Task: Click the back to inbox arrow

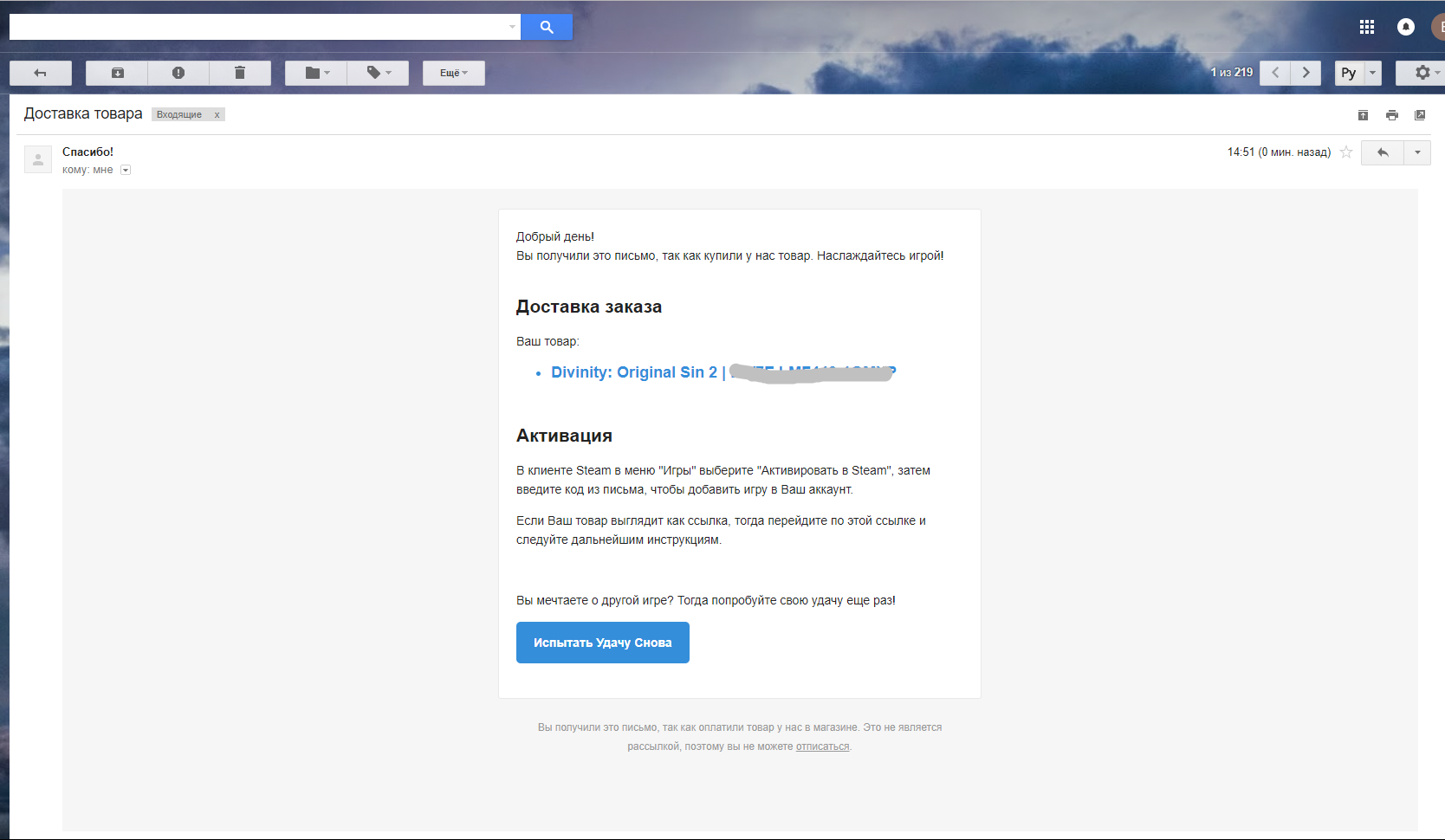Action: 40,73
